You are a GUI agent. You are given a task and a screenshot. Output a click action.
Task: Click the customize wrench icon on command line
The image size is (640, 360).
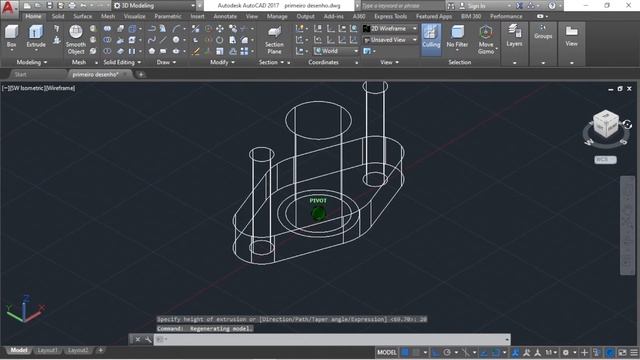click(148, 339)
